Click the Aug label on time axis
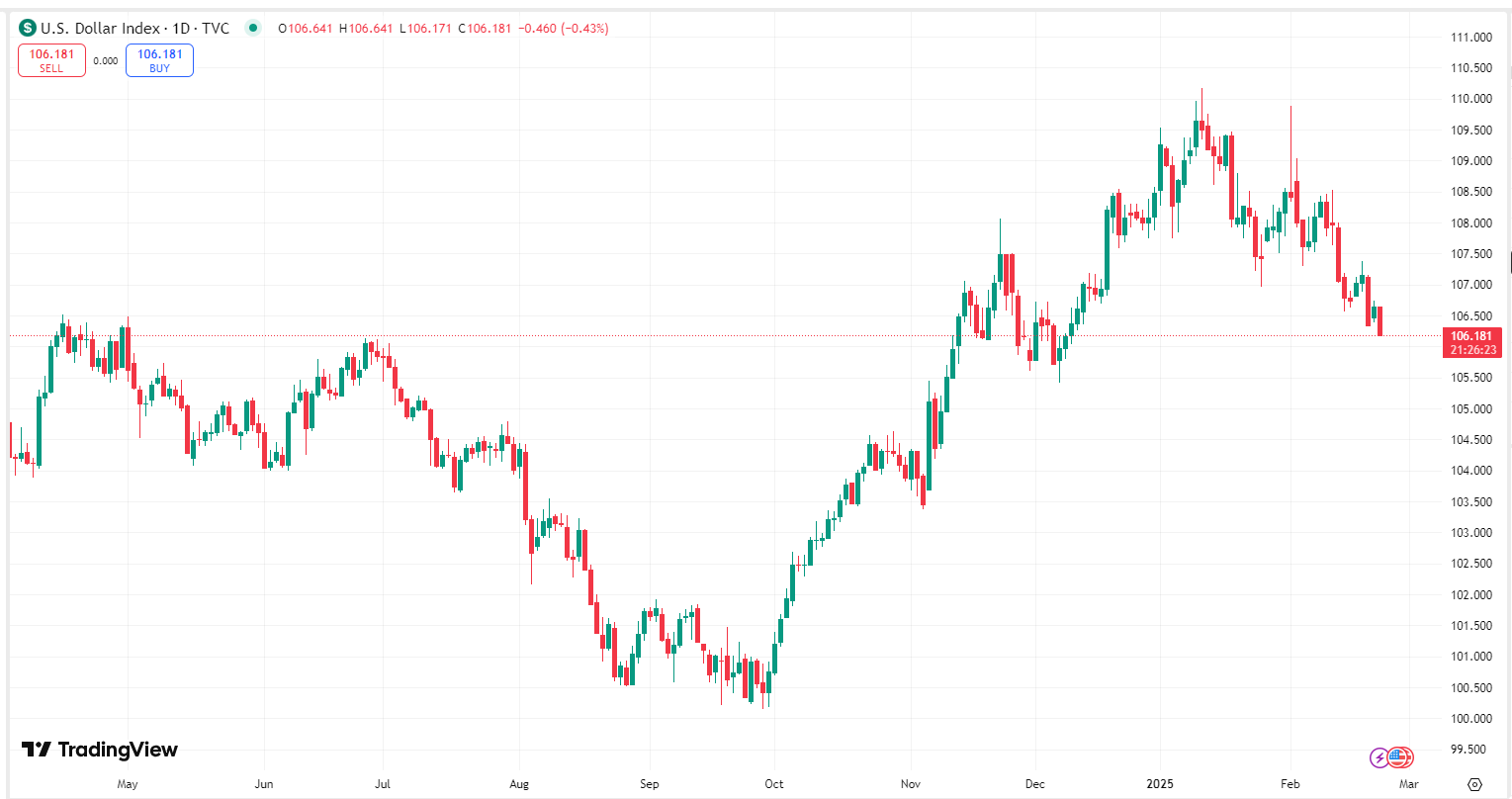Viewport: 1512px width, 799px height. point(519,784)
